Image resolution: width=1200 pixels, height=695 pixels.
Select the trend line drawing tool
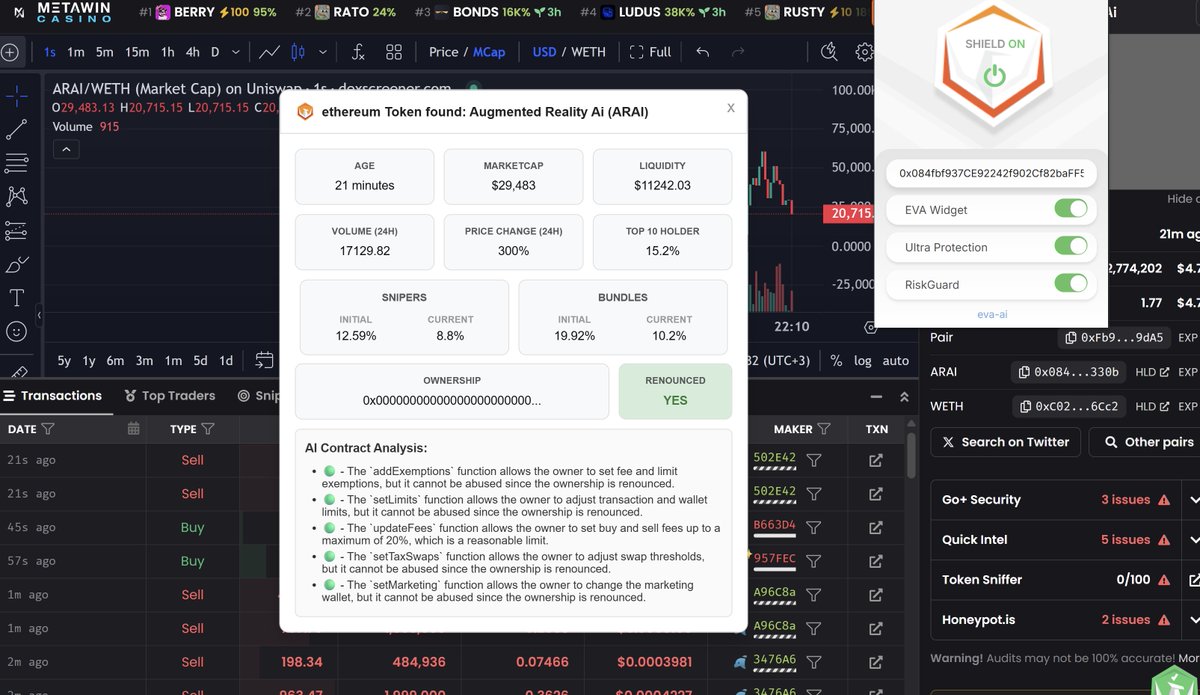[x=16, y=129]
